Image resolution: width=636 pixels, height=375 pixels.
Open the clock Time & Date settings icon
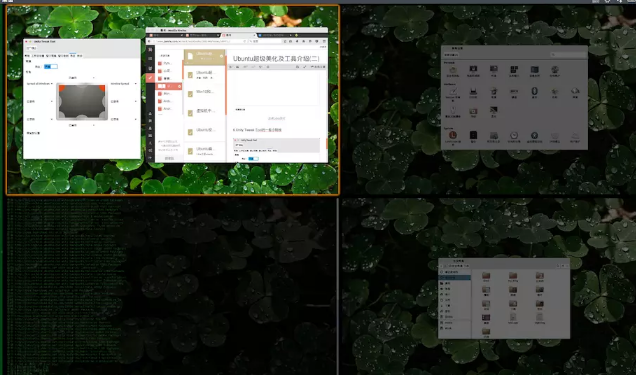tap(514, 137)
